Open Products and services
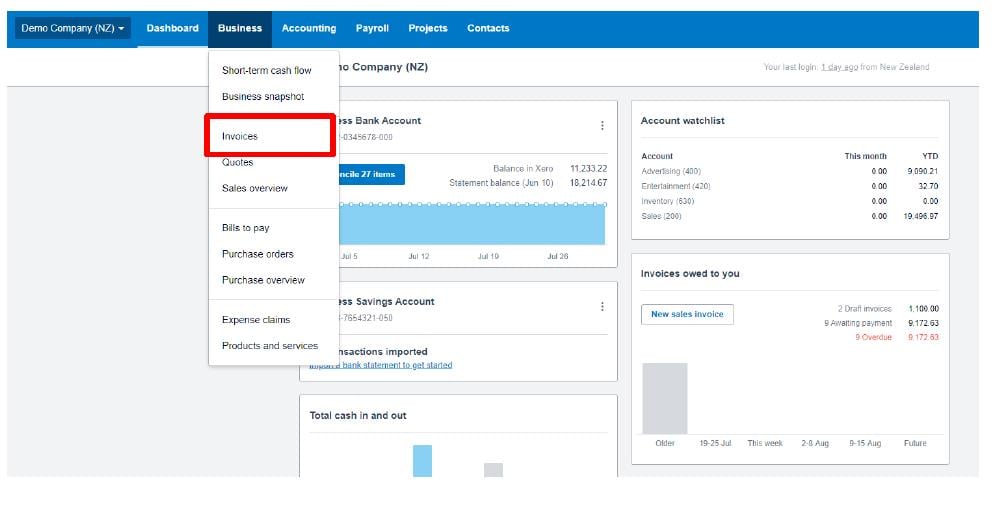 tap(270, 346)
